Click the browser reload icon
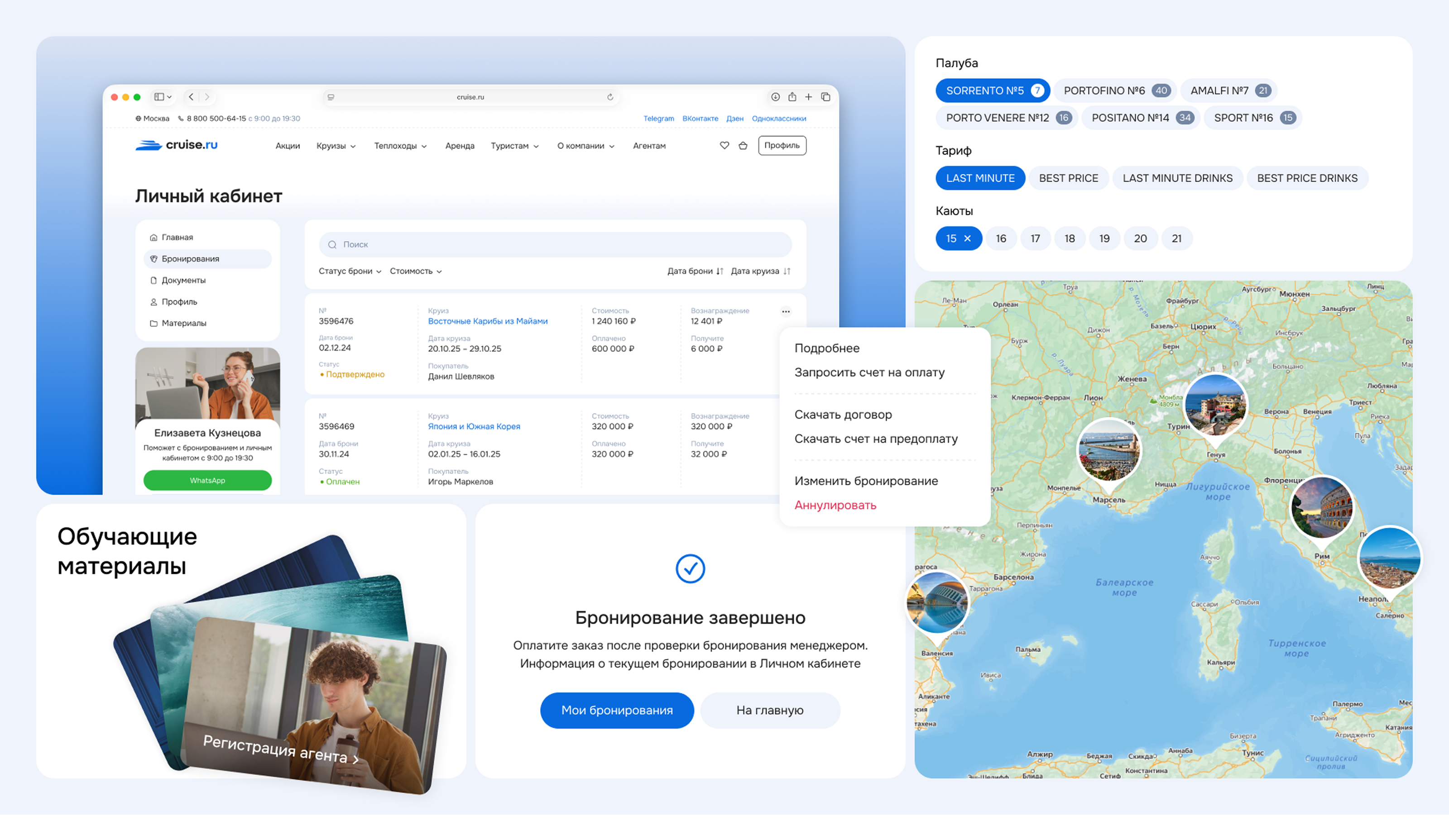The image size is (1449, 840). tap(610, 97)
